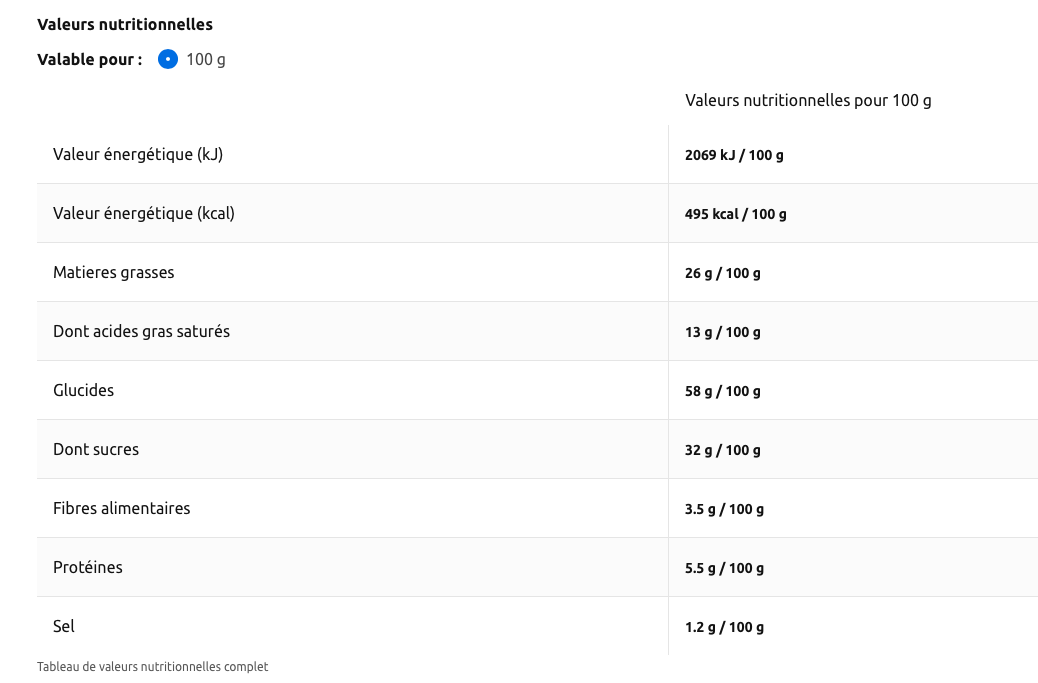Select the Valeur énergétique (kcal) row label

point(144,213)
